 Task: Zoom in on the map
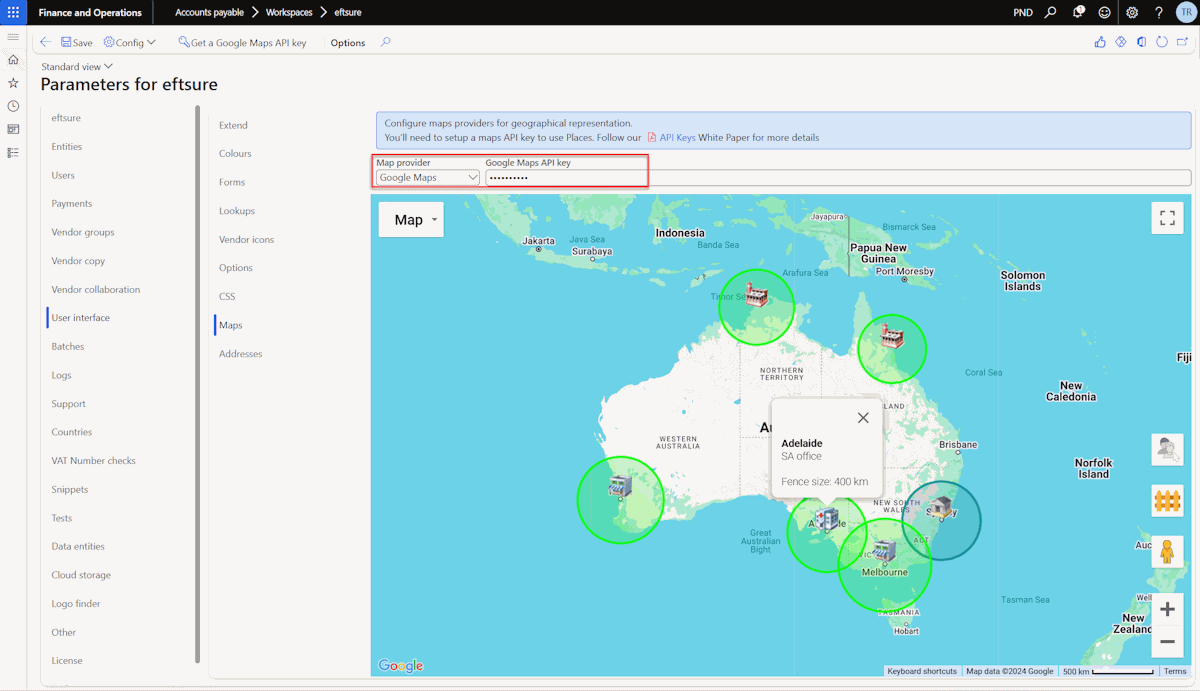[x=1167, y=609]
